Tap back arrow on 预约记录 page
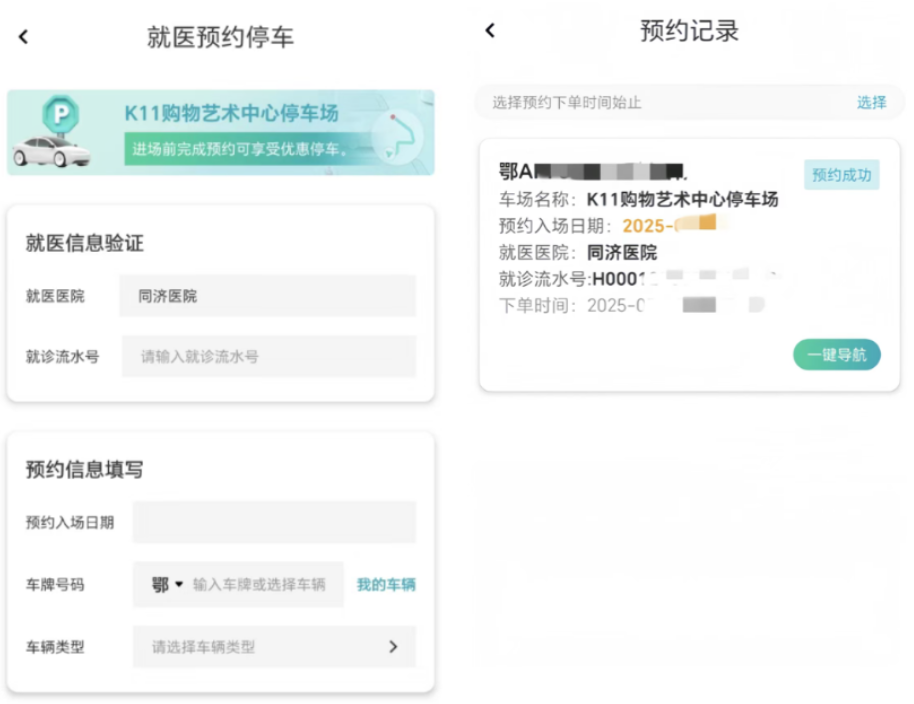Viewport: 914px width, 704px height. tap(490, 30)
